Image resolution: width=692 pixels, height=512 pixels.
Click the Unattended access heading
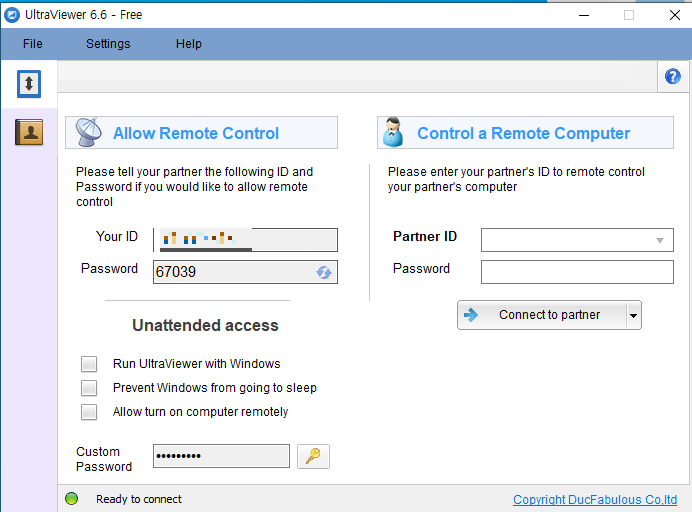206,325
